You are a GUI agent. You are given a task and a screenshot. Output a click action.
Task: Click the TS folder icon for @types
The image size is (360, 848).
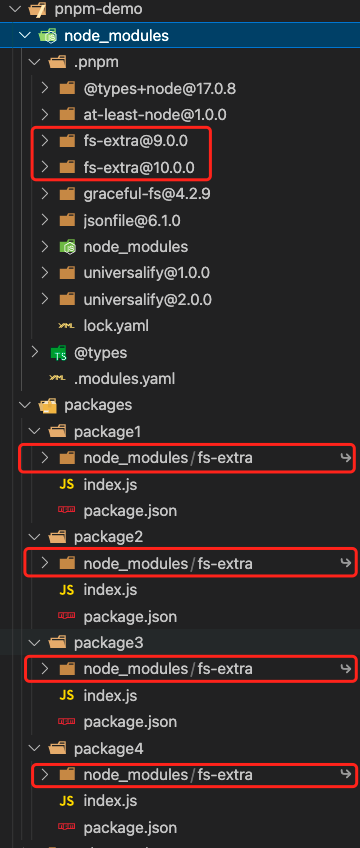tap(57, 353)
